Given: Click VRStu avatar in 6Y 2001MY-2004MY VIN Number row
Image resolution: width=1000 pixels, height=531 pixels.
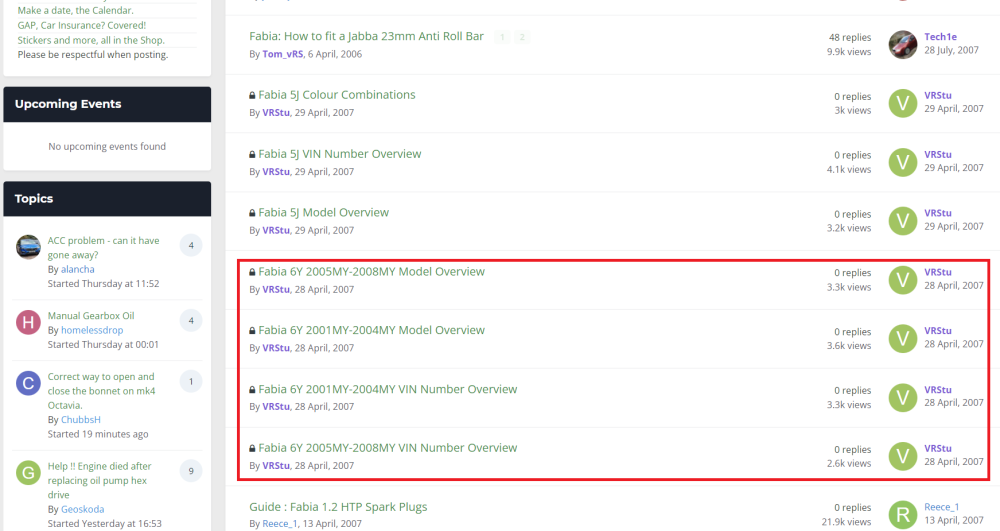Looking at the screenshot, I should [x=902, y=397].
